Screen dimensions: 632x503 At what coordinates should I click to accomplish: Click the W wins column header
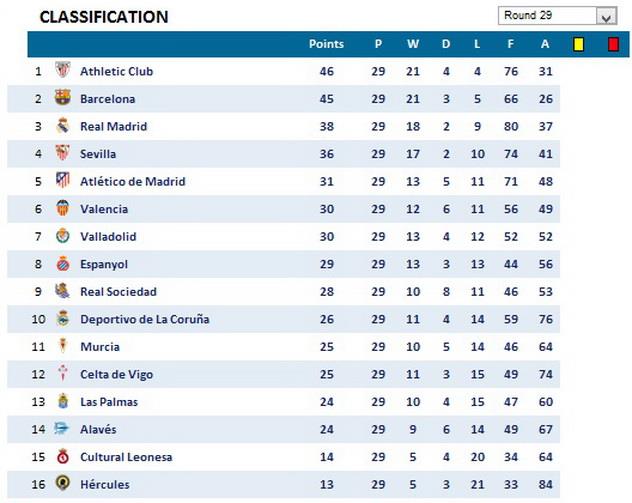click(412, 44)
